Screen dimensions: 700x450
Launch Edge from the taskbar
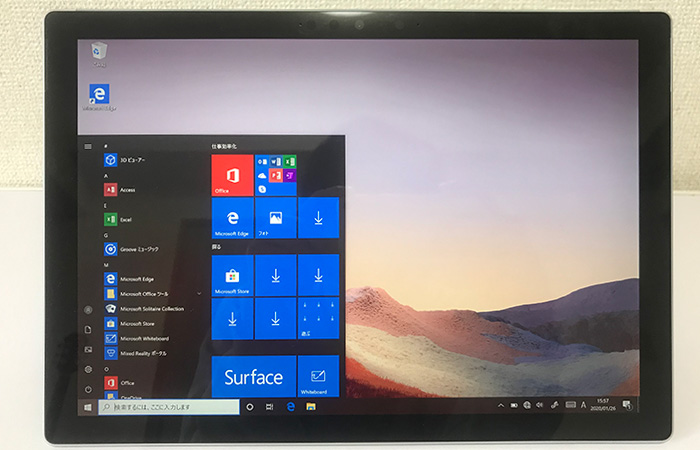point(291,407)
